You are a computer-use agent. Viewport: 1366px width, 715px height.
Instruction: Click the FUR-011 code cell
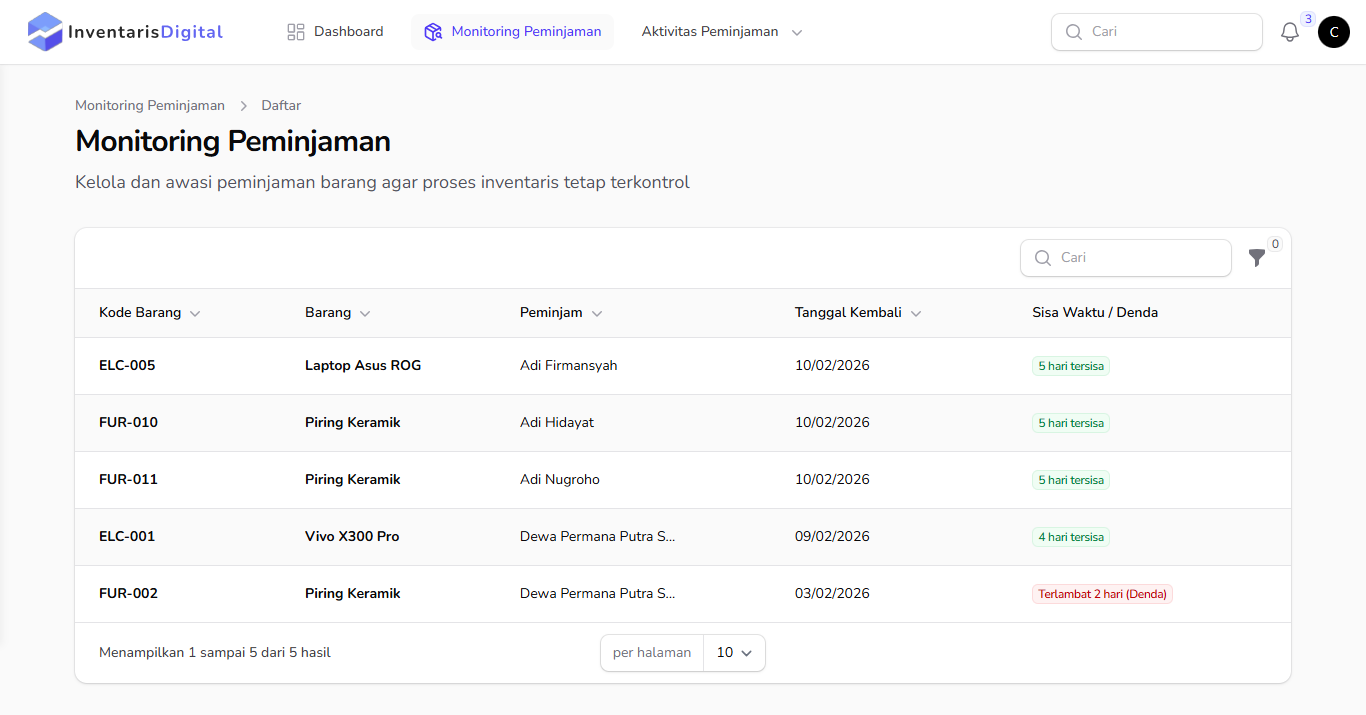[x=128, y=480]
